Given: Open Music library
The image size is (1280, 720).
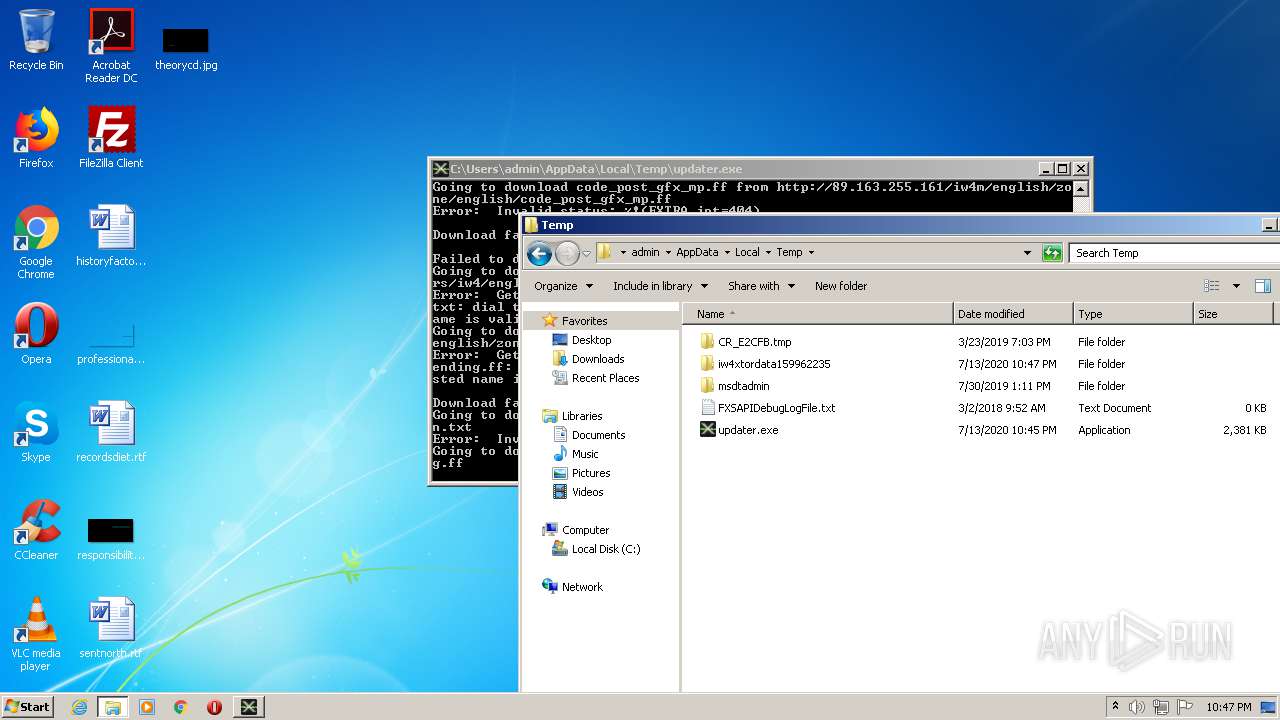Looking at the screenshot, I should (x=585, y=454).
